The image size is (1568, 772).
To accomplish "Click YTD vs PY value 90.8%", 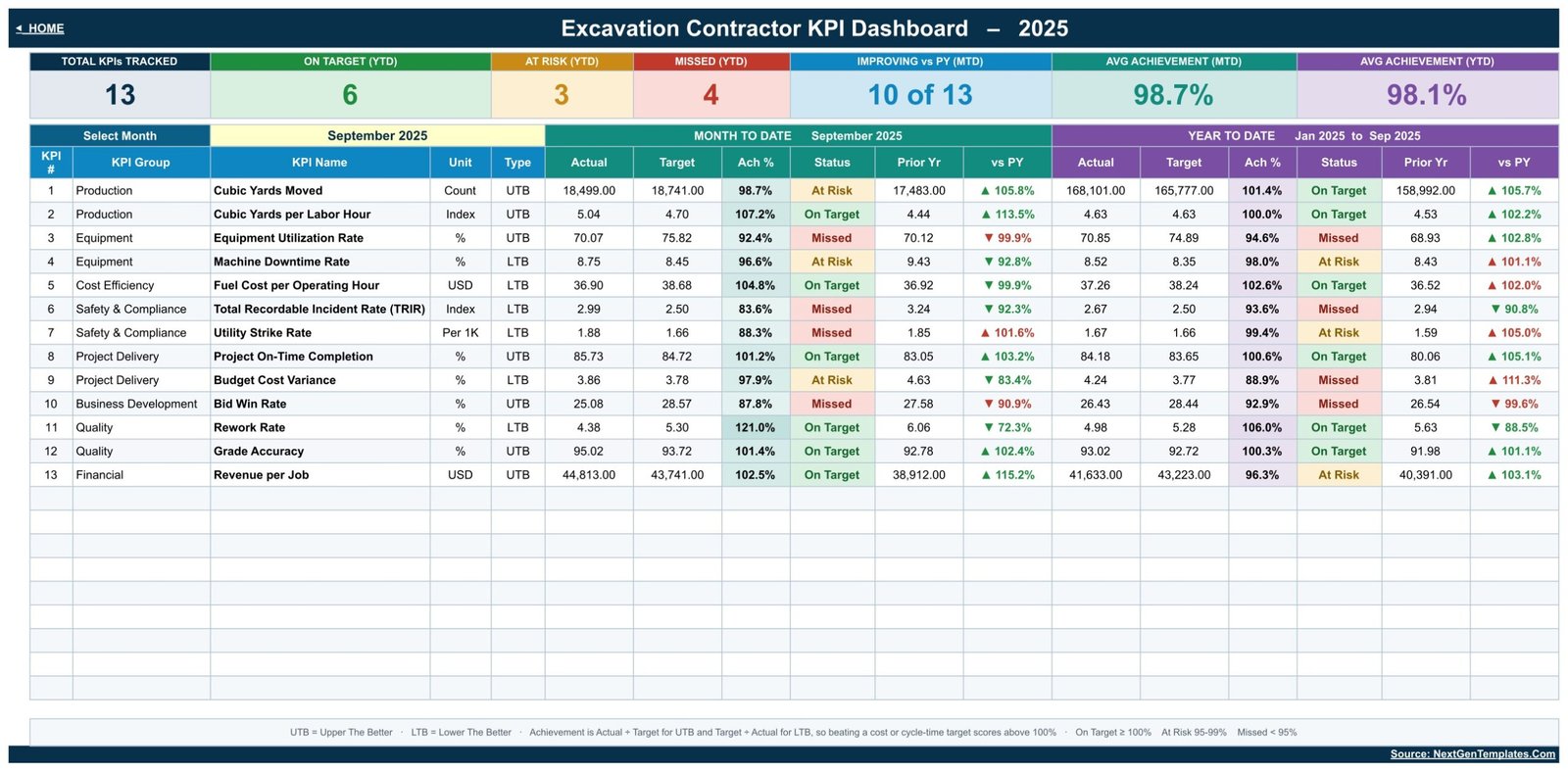I will coord(1514,309).
